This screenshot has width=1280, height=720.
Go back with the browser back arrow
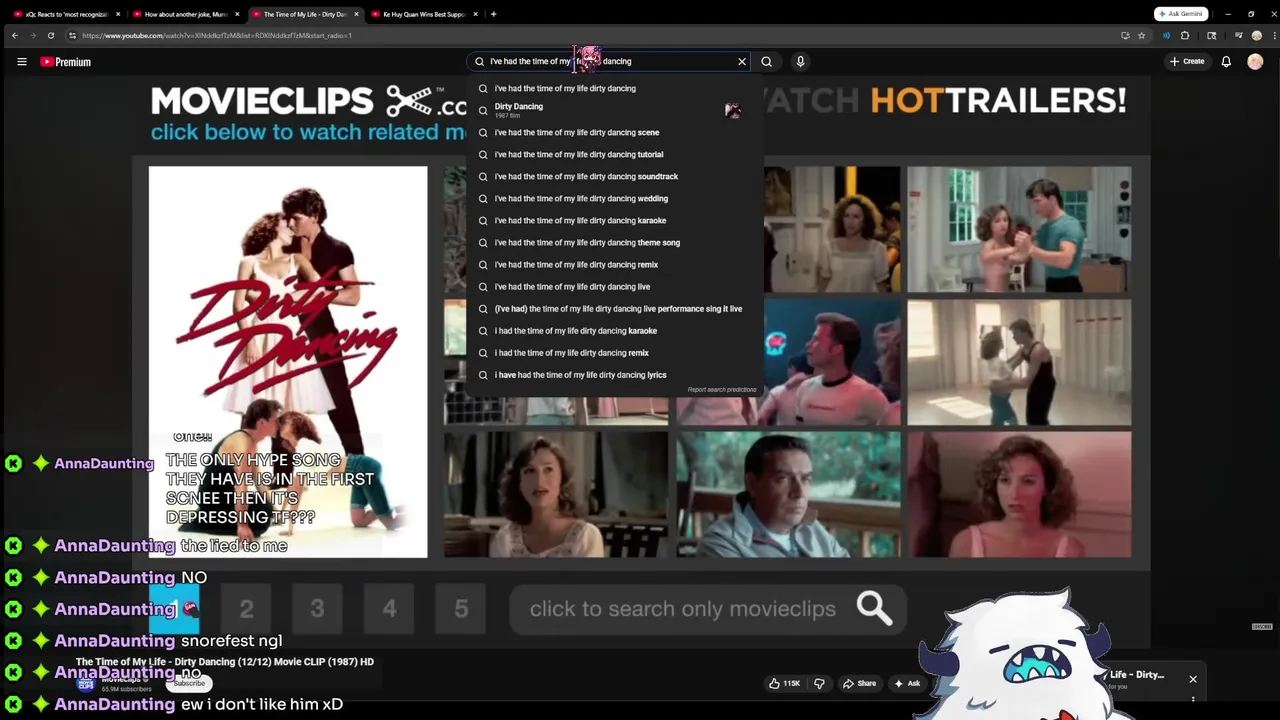tap(14, 36)
